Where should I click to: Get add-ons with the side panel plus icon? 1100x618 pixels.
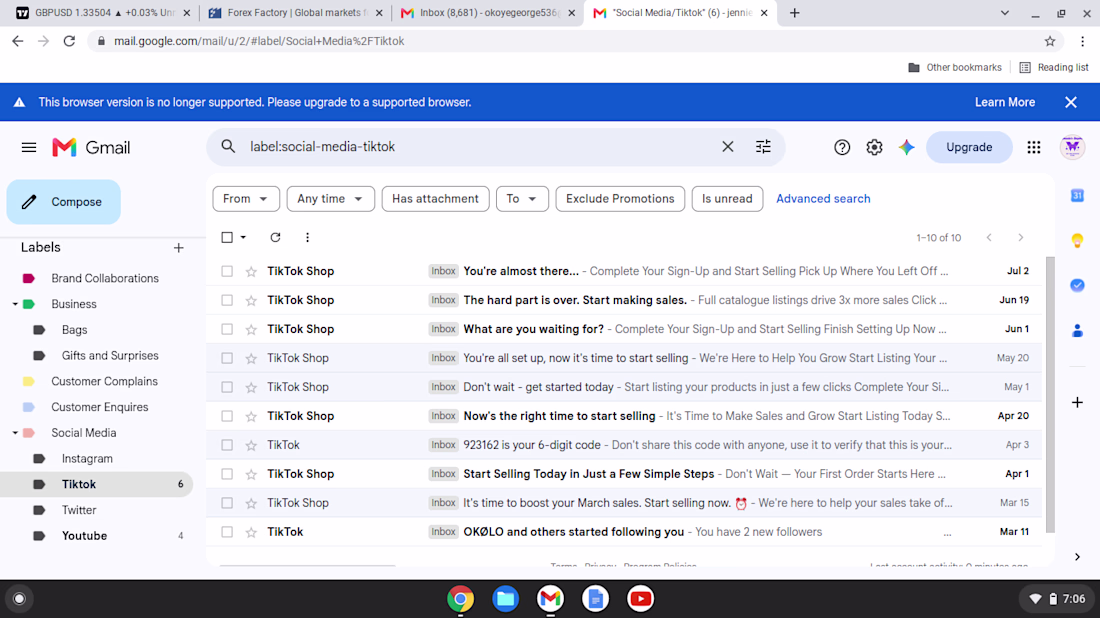1078,402
